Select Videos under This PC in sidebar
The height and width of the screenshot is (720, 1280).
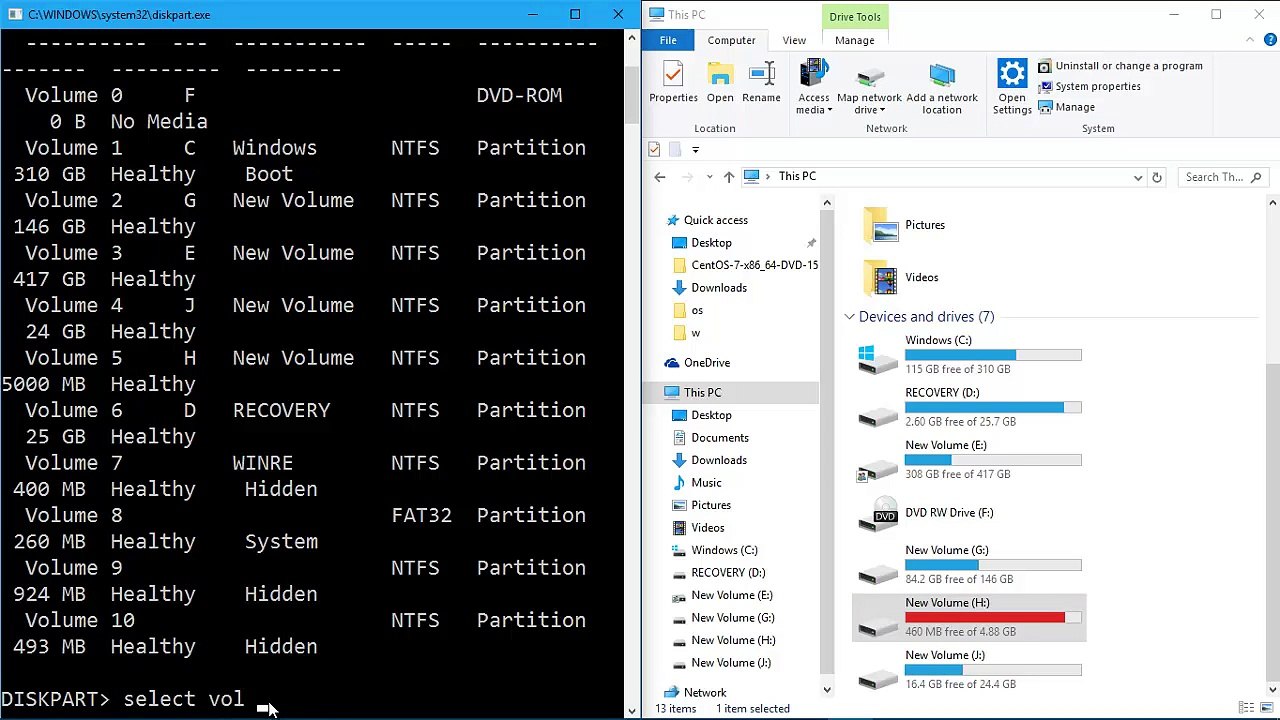708,528
